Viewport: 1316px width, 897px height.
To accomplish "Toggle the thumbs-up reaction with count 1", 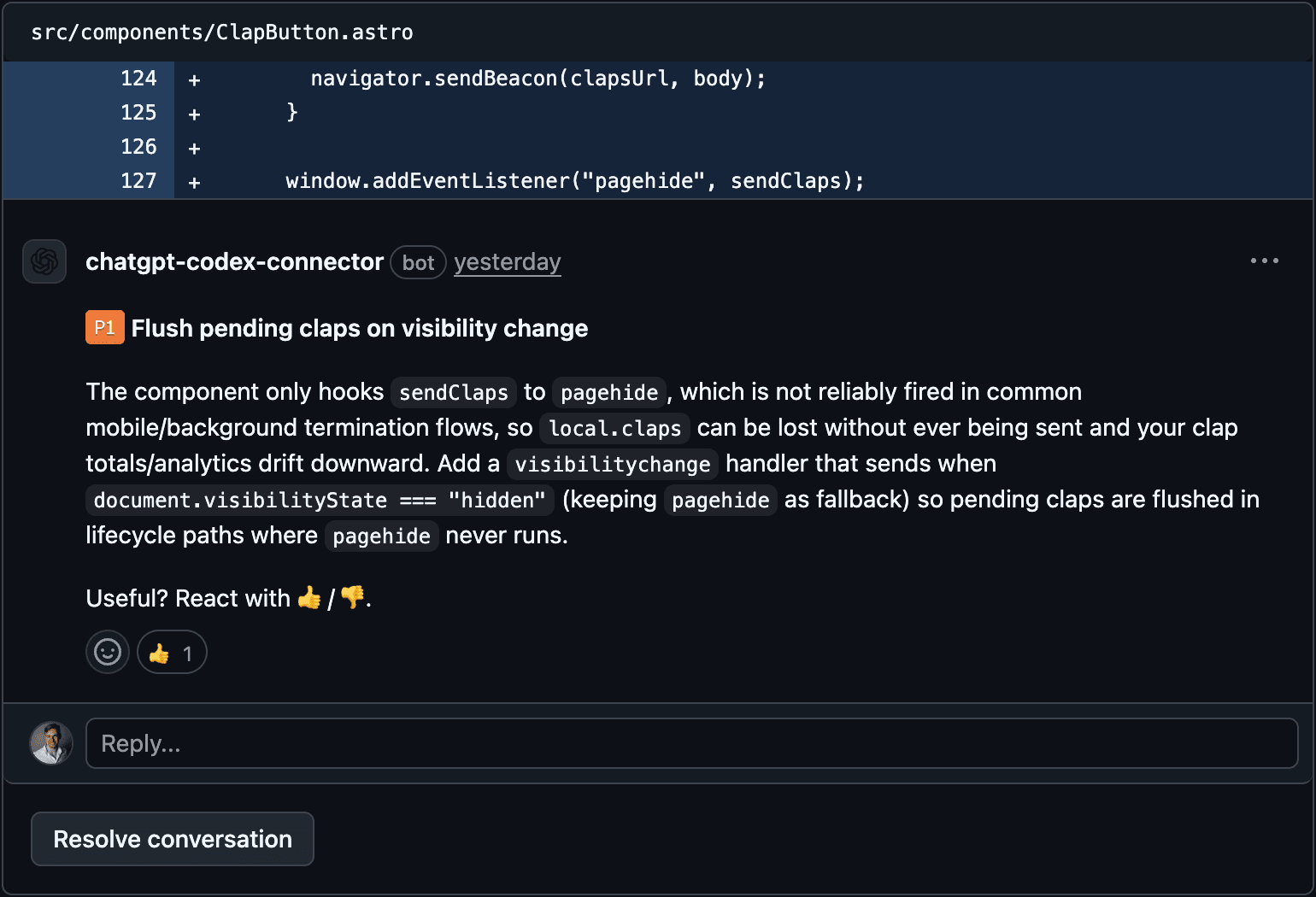I will click(172, 653).
